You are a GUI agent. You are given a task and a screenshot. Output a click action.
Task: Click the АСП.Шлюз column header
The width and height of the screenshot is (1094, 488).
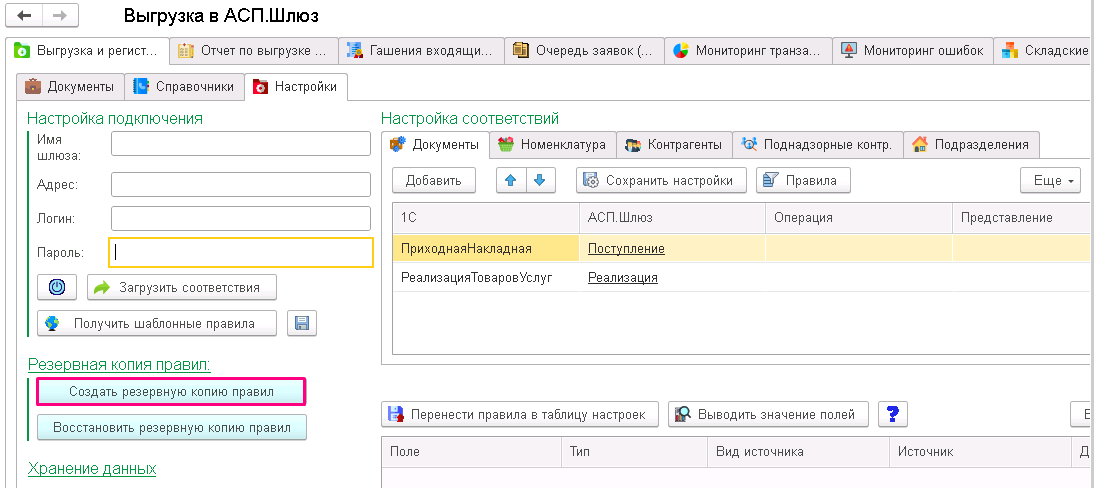pyautogui.click(x=673, y=218)
